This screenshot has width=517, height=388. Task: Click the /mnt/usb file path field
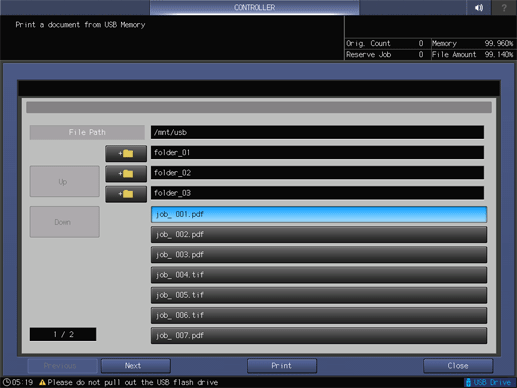pyautogui.click(x=317, y=132)
